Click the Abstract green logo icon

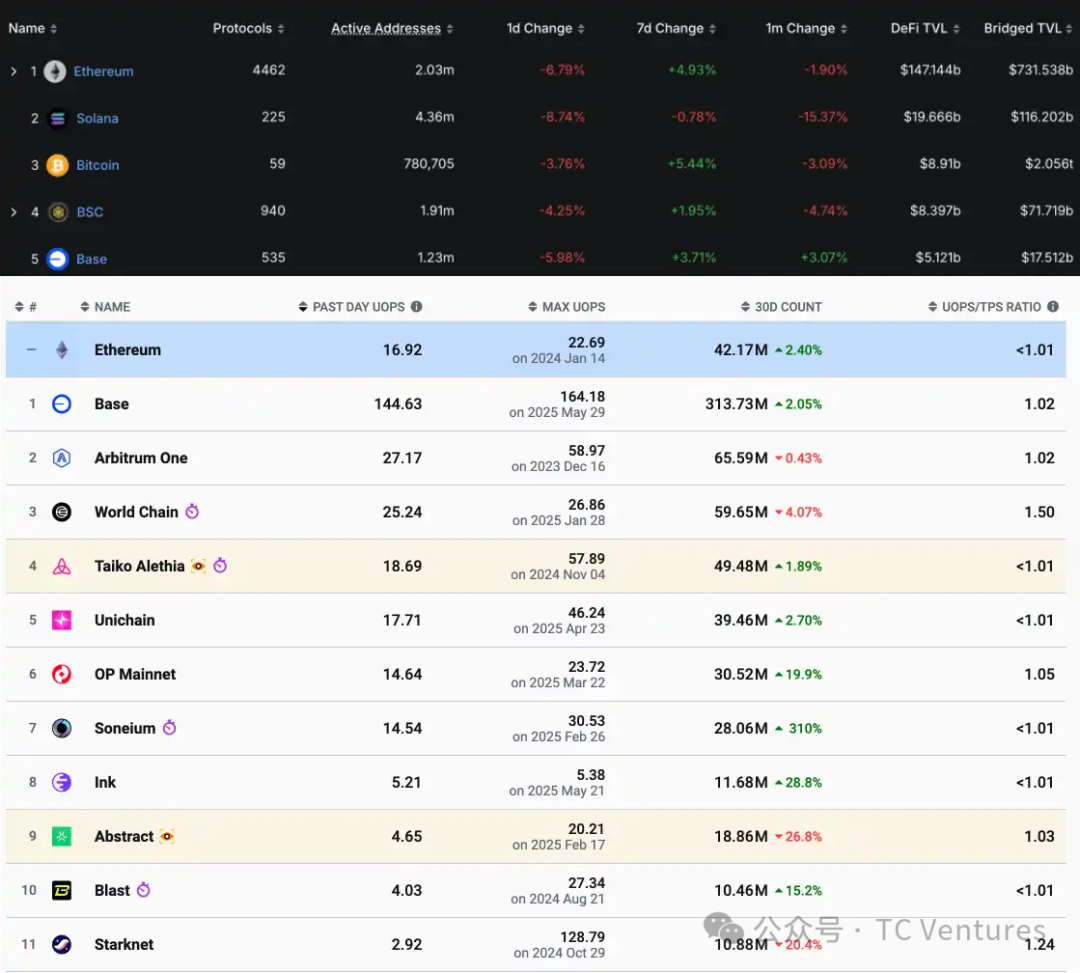62,836
